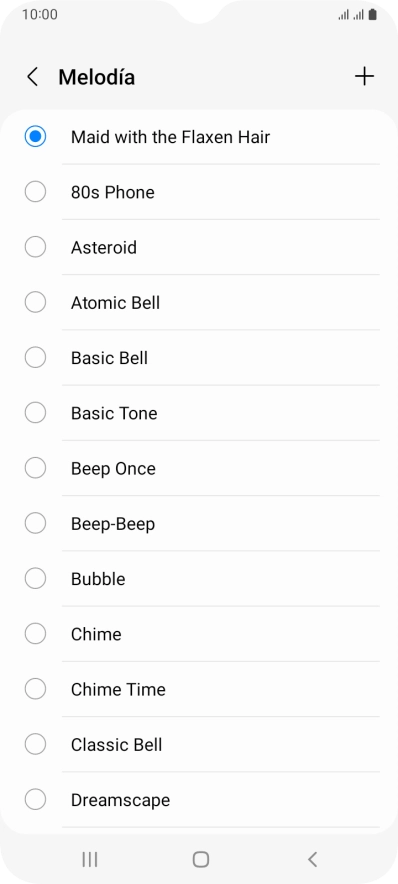Tap the battery icon in status bar

[372, 15]
